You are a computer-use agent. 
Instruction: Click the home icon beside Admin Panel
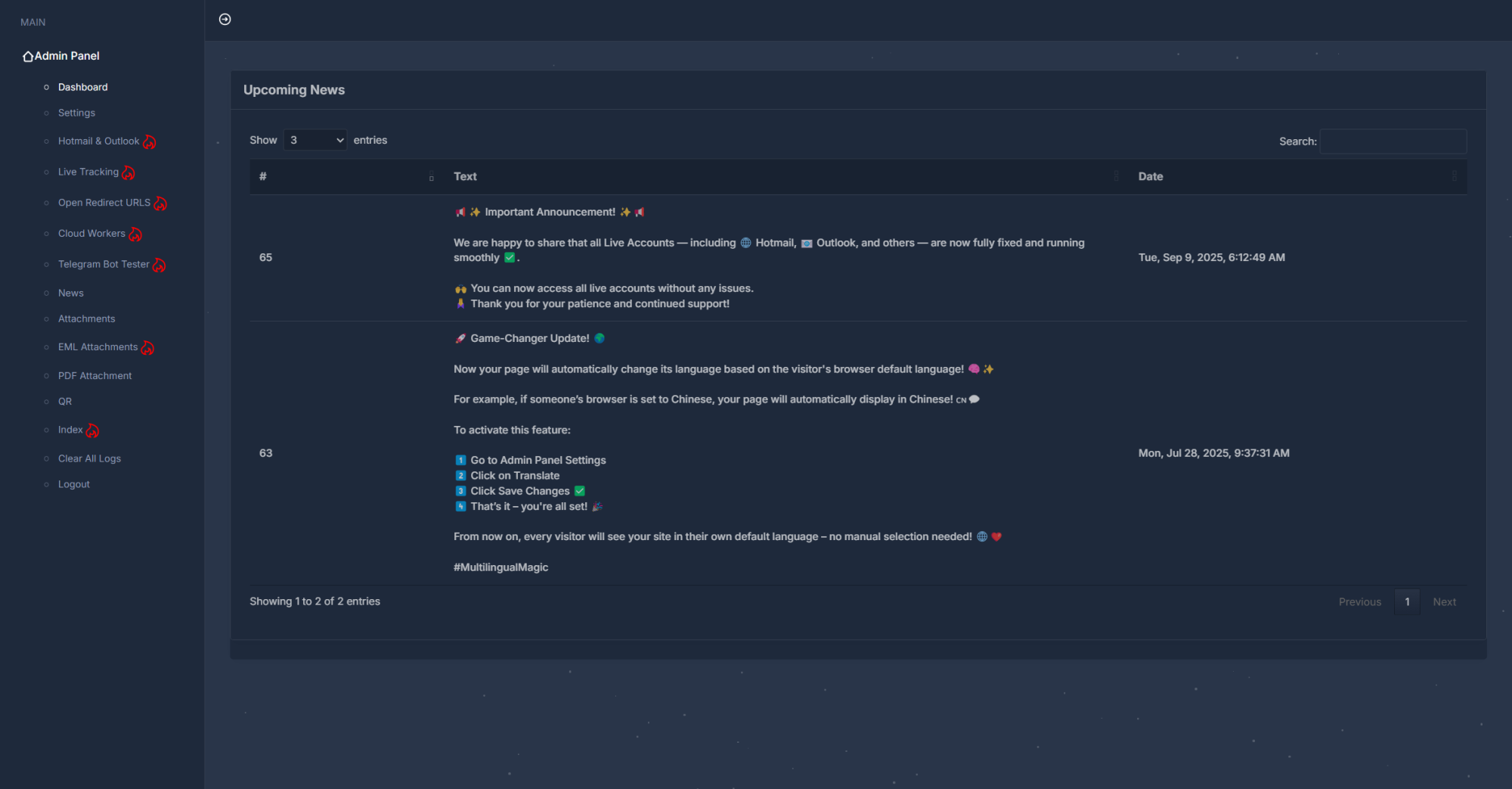pos(28,57)
